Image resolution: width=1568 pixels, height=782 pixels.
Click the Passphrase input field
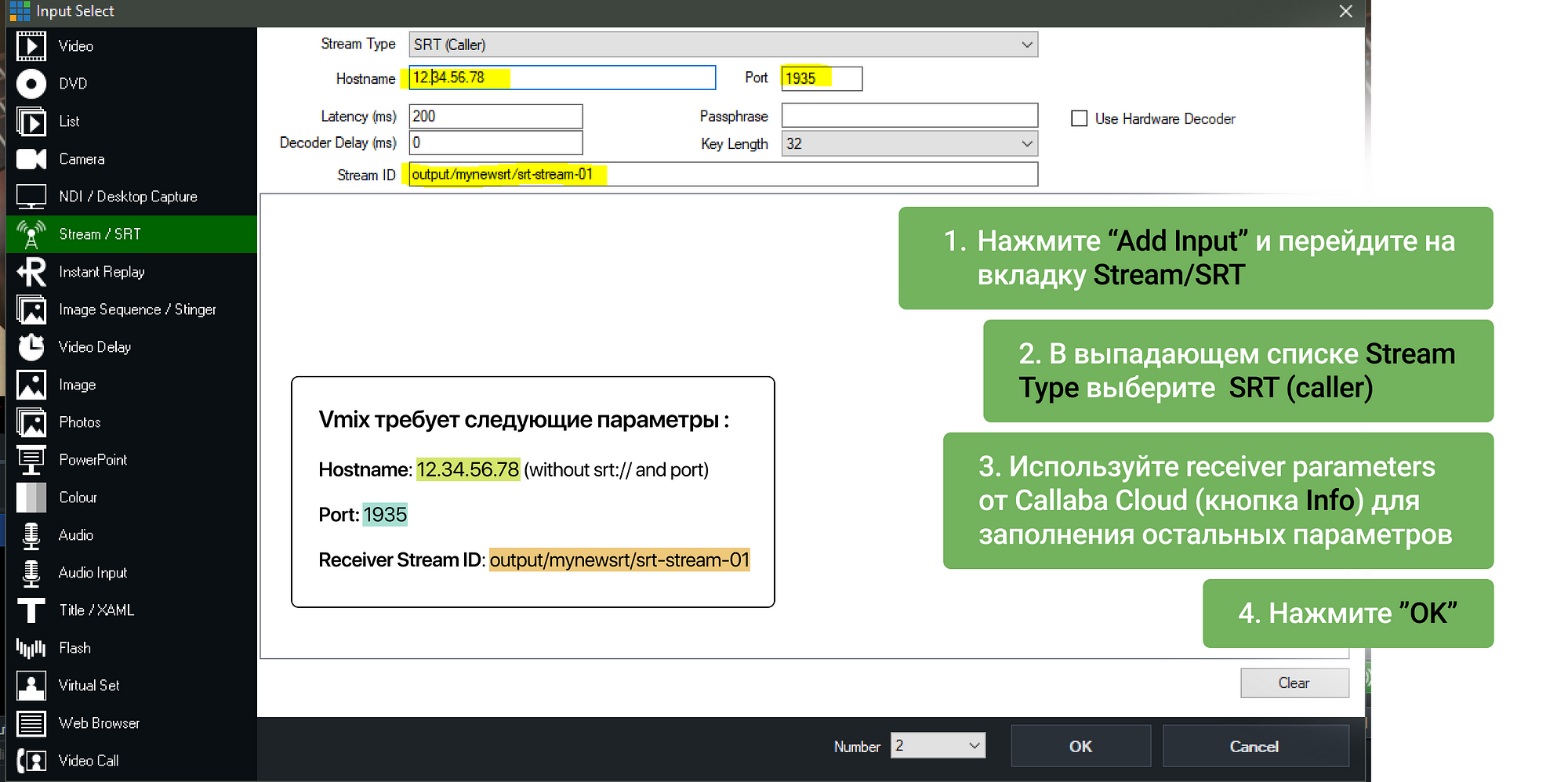pyautogui.click(x=909, y=115)
